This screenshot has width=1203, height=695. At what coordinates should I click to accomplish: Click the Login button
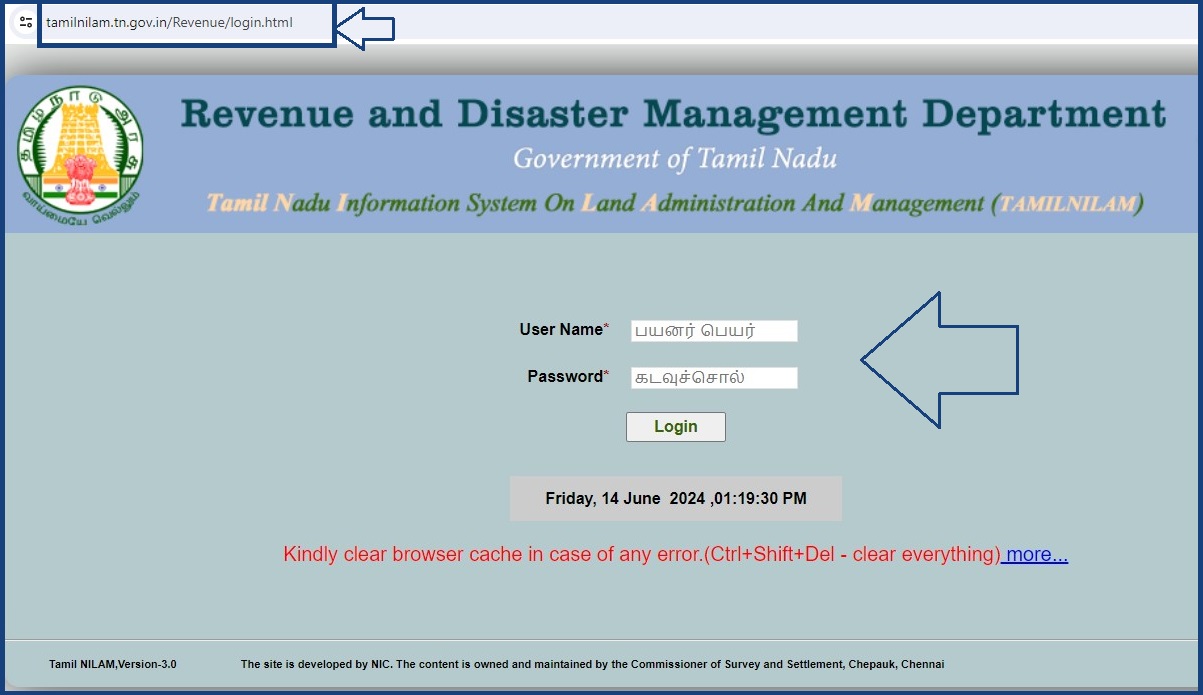pos(675,426)
